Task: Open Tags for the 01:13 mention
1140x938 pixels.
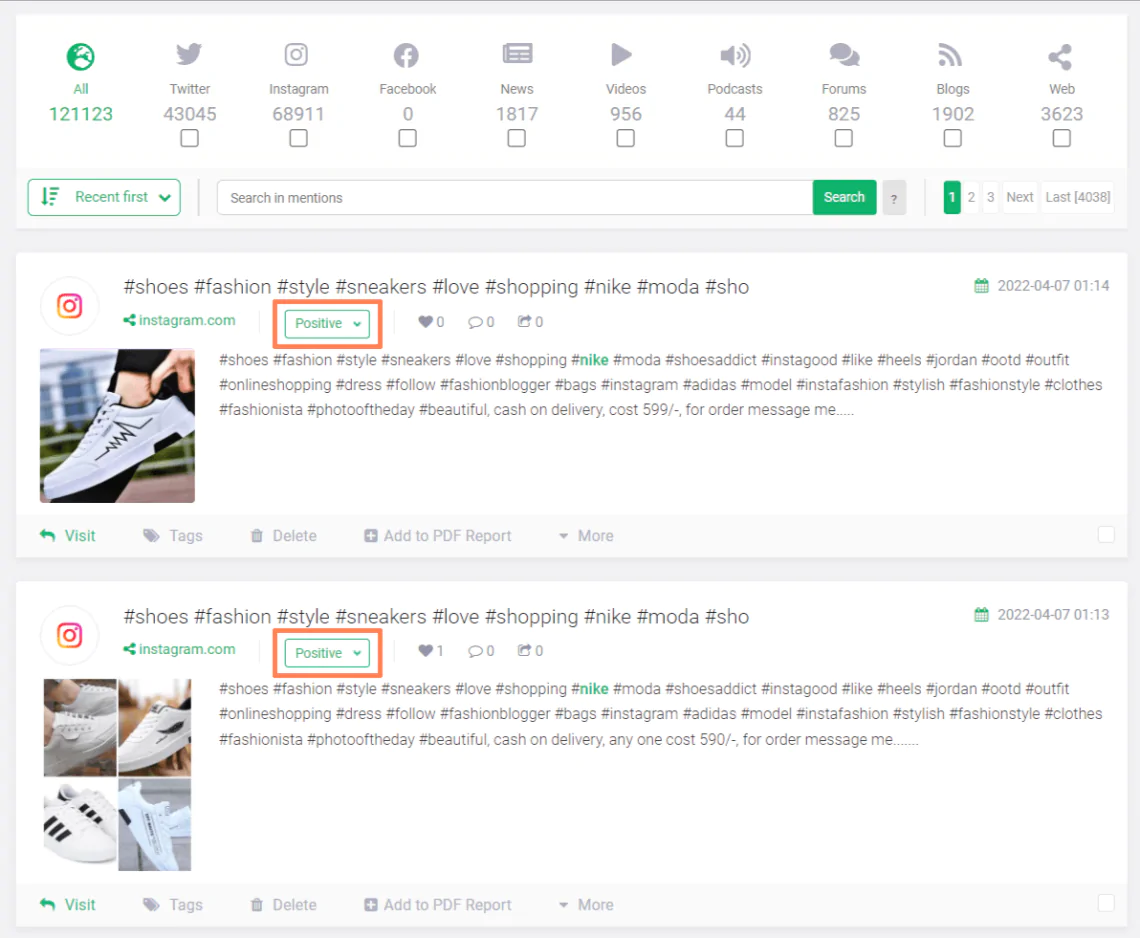Action: (x=173, y=905)
